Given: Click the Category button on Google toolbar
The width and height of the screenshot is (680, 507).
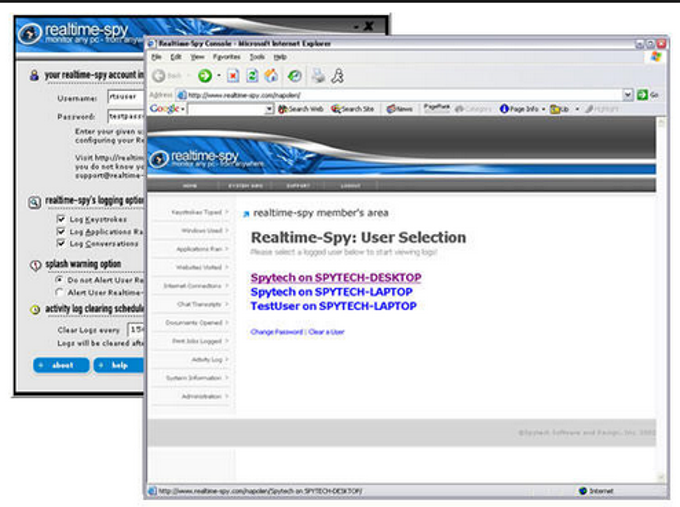Looking at the screenshot, I should [x=473, y=109].
